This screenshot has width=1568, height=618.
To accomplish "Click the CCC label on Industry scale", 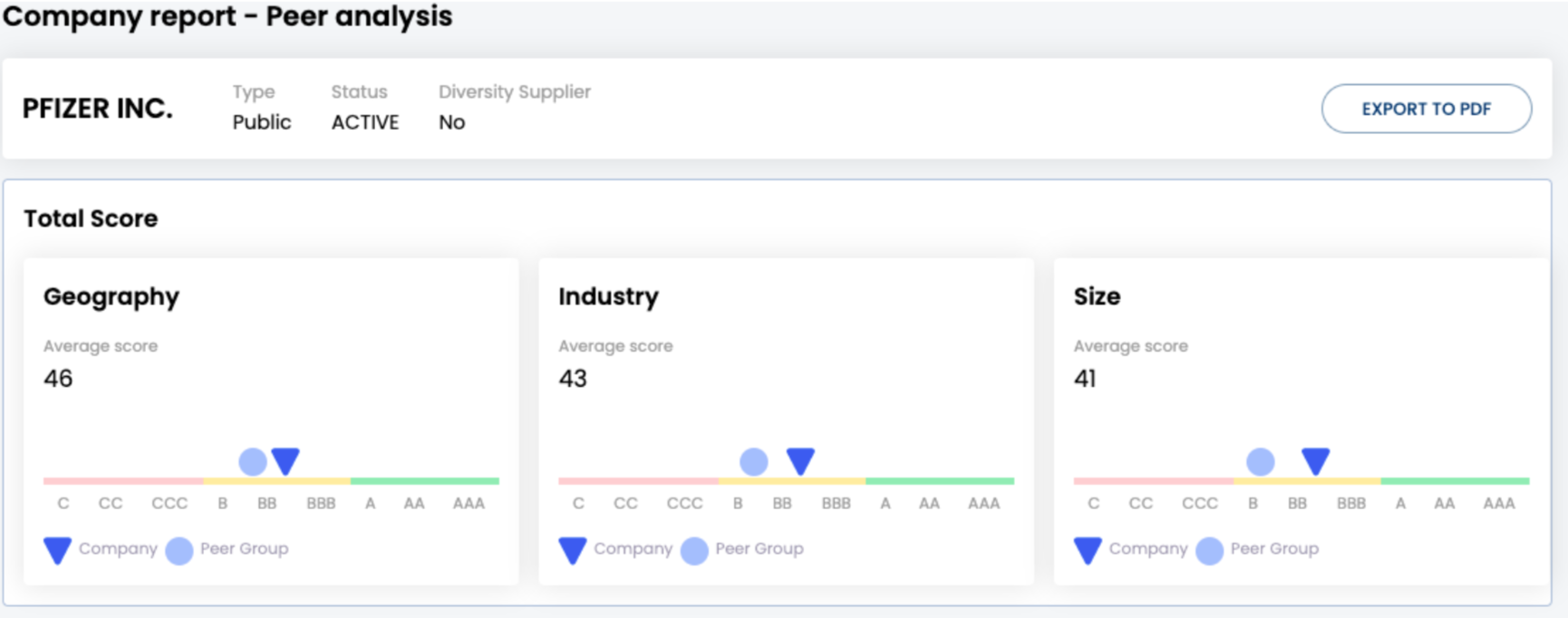I will tap(684, 503).
